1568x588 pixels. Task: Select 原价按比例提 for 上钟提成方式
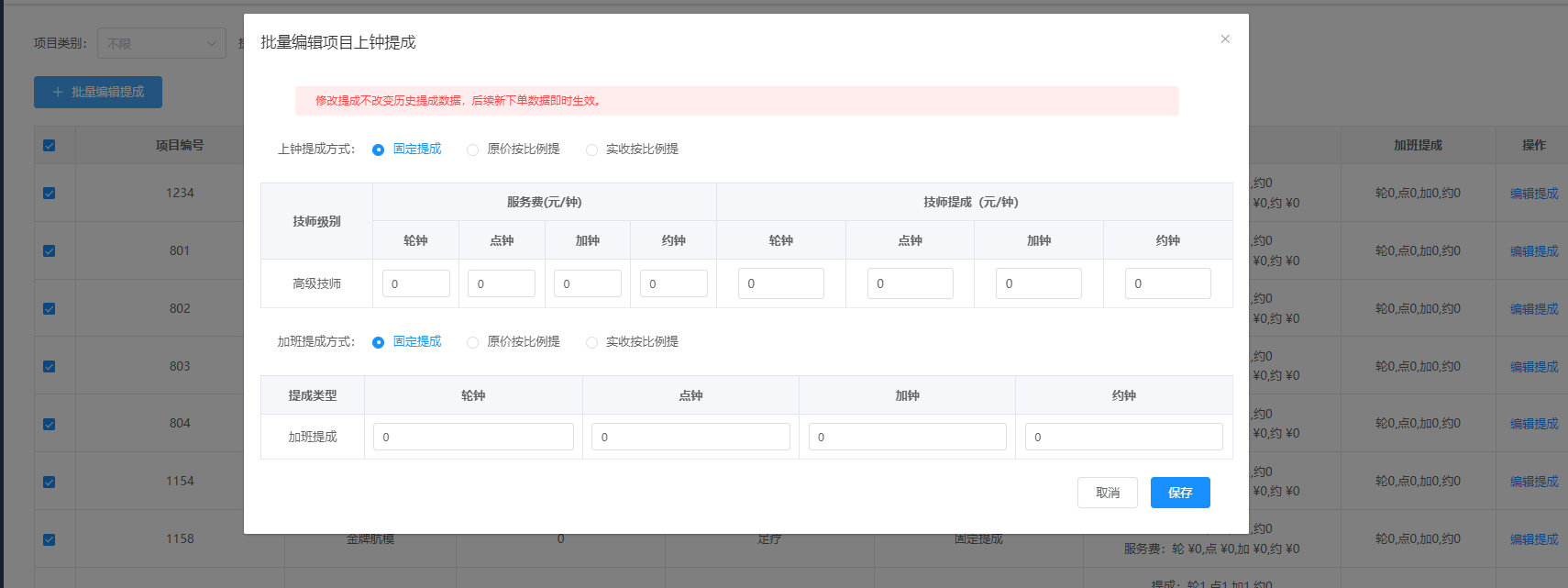click(x=513, y=149)
